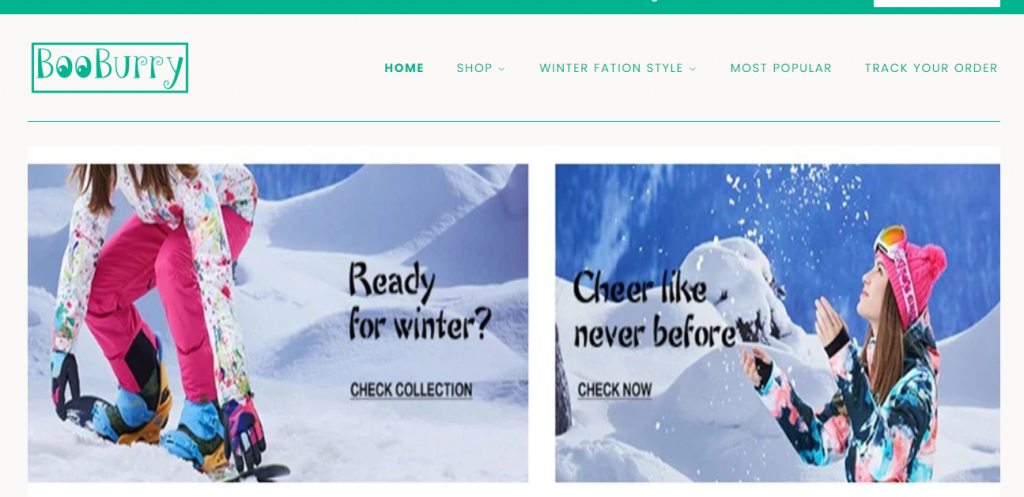
Task: Expand the chevron next to SHOP
Action: click(502, 69)
